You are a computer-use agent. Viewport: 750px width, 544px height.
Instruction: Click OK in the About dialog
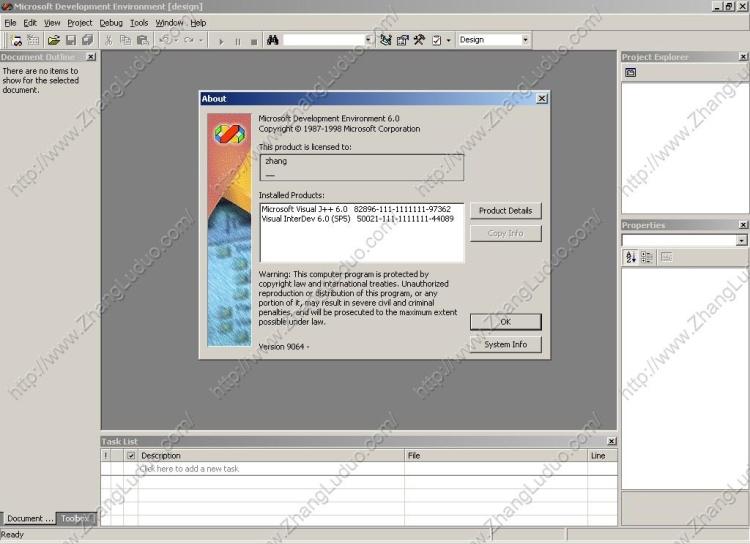coord(506,322)
